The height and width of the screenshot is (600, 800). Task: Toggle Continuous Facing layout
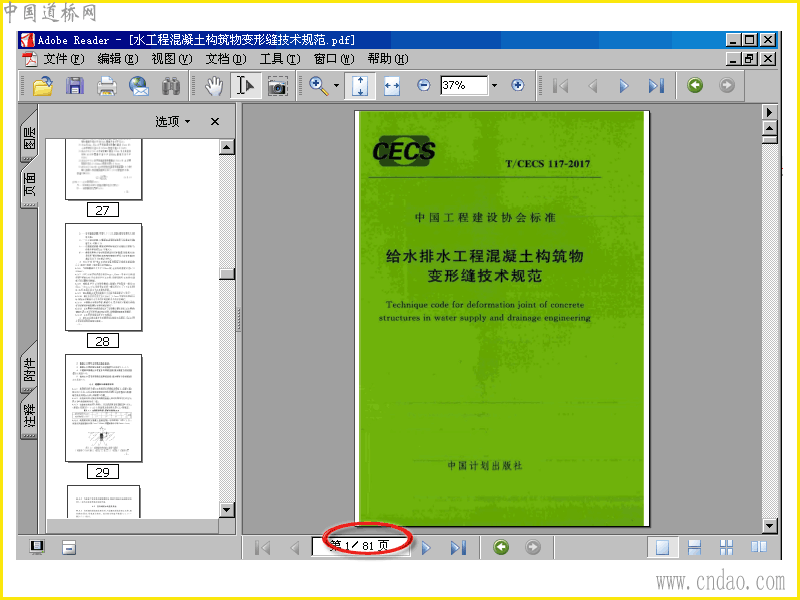(x=727, y=547)
